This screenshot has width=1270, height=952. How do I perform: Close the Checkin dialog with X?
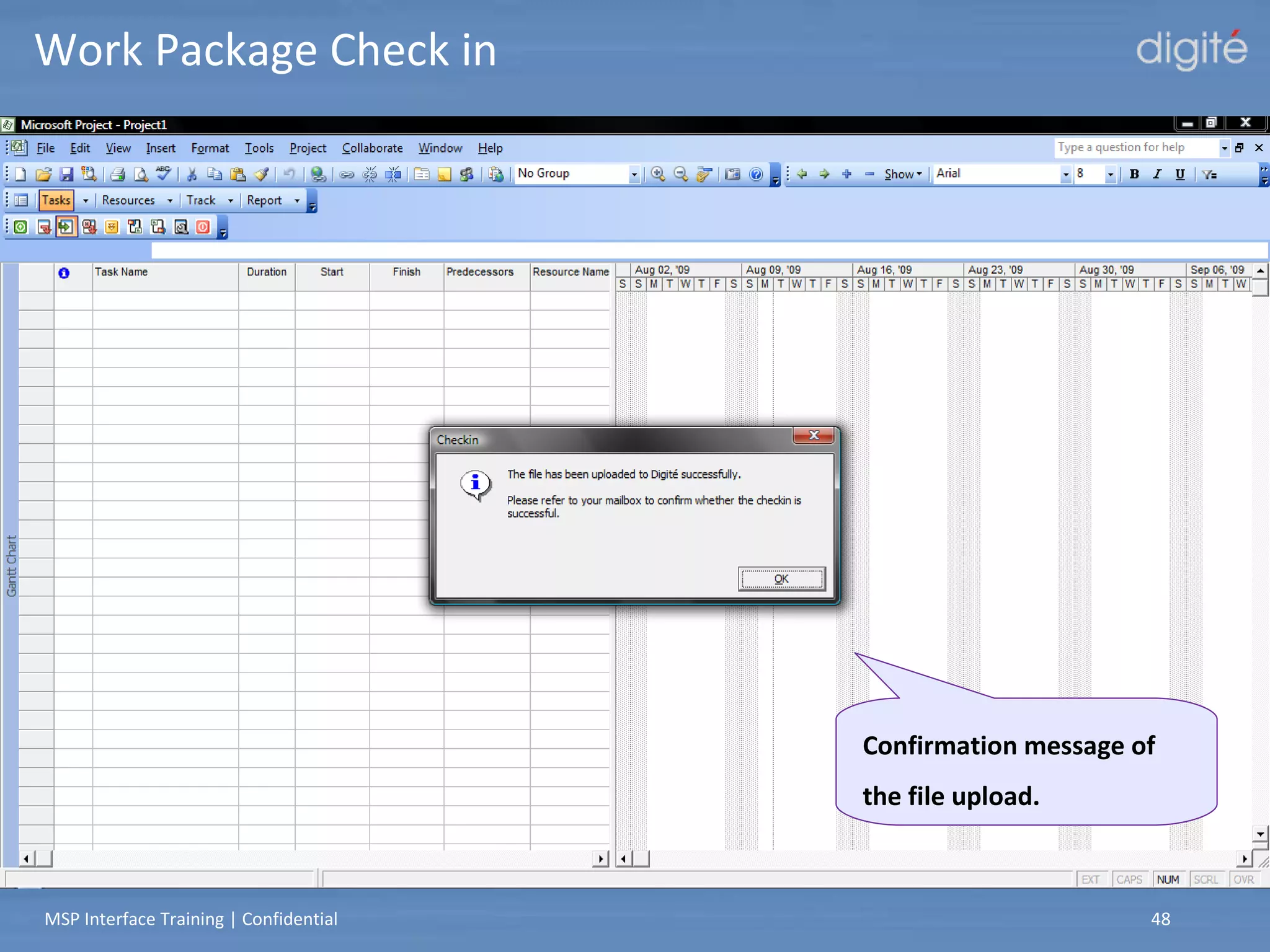click(814, 435)
